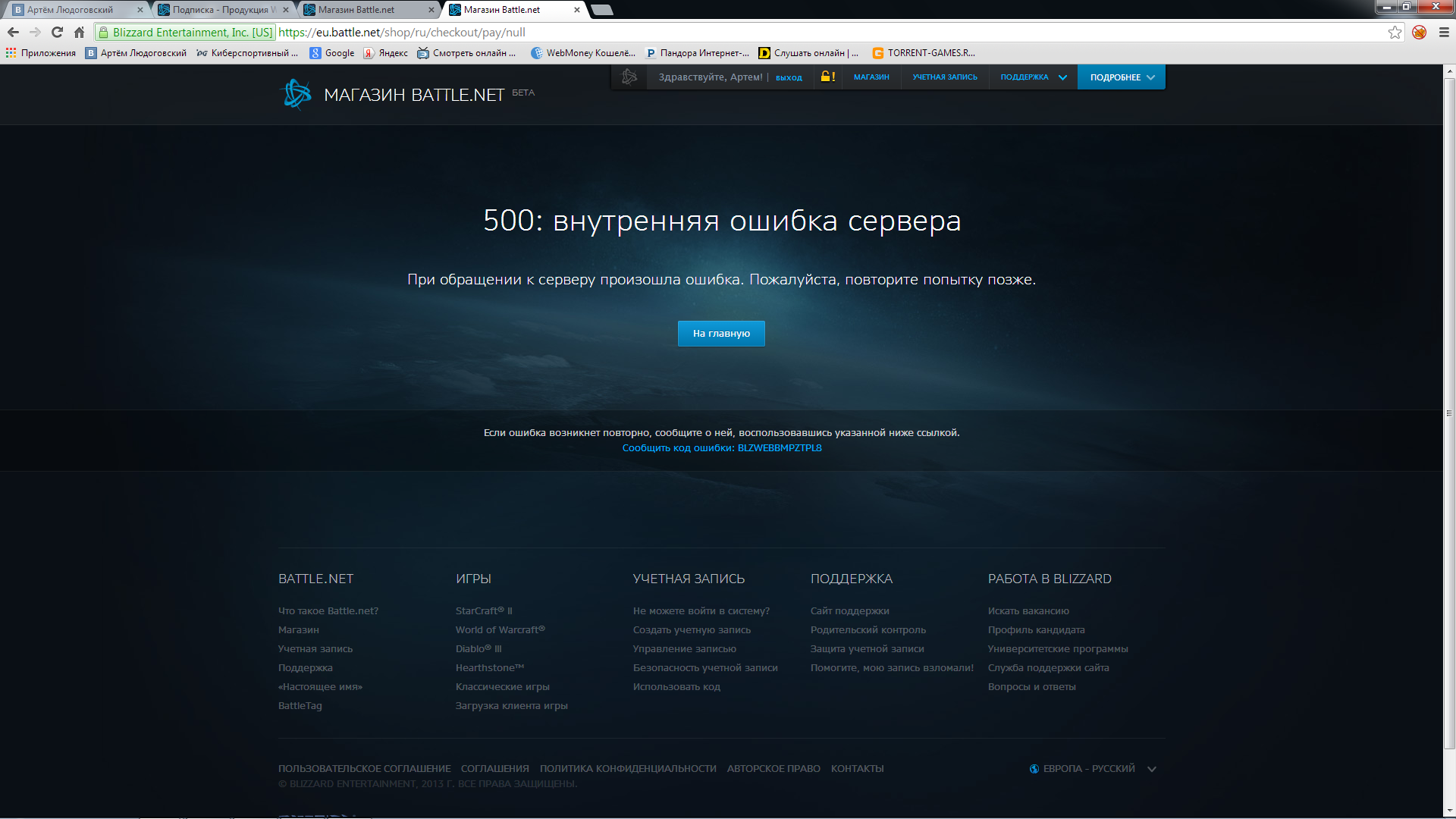Viewport: 1456px width, 819px height.
Task: Open Контакты footer link
Action: (x=858, y=769)
